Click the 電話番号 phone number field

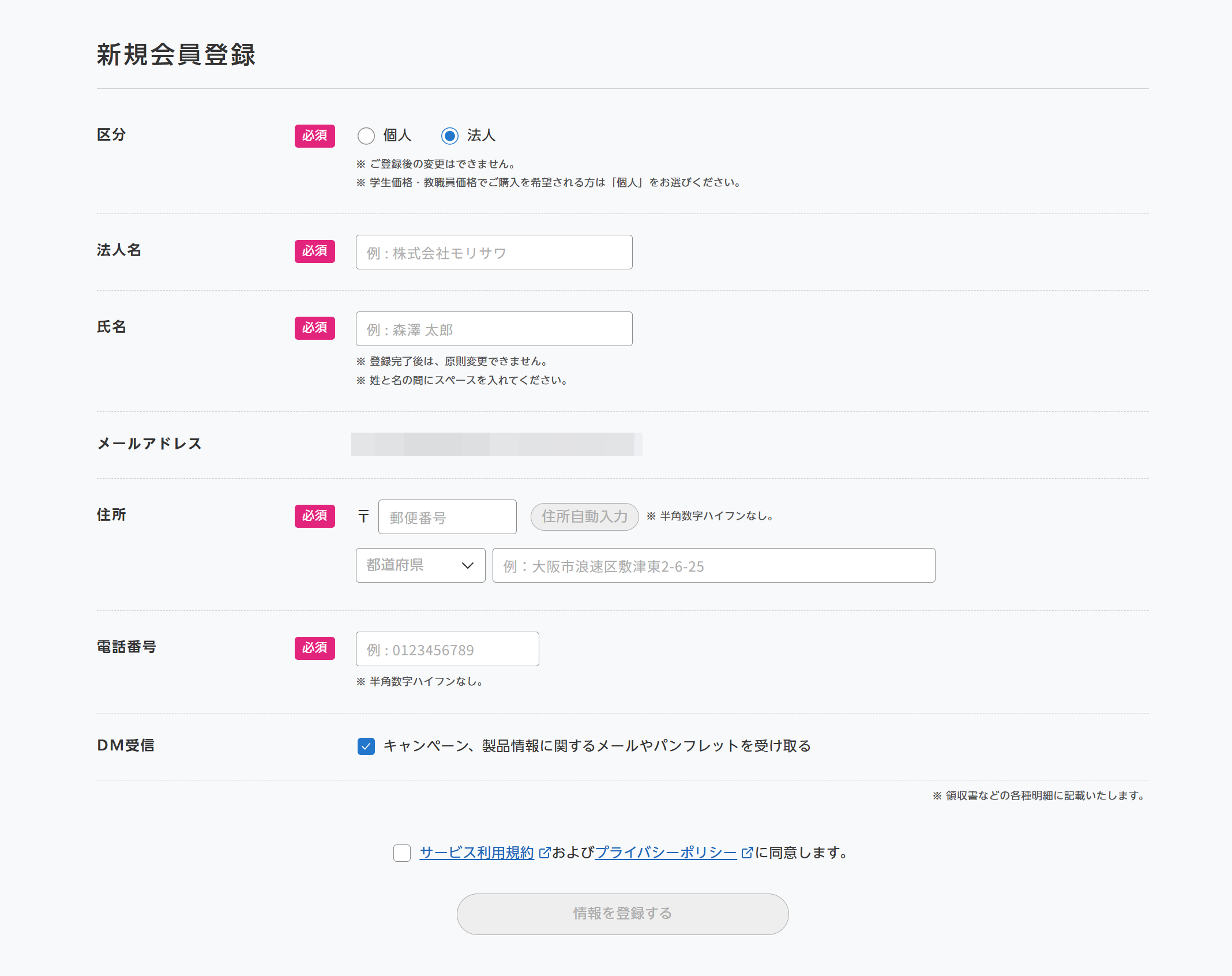pyautogui.click(x=446, y=649)
